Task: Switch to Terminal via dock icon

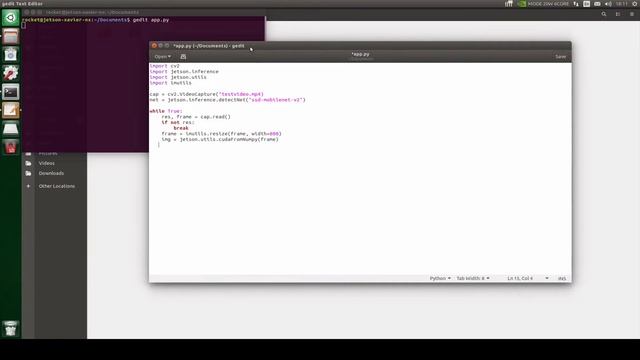Action: 11,92
